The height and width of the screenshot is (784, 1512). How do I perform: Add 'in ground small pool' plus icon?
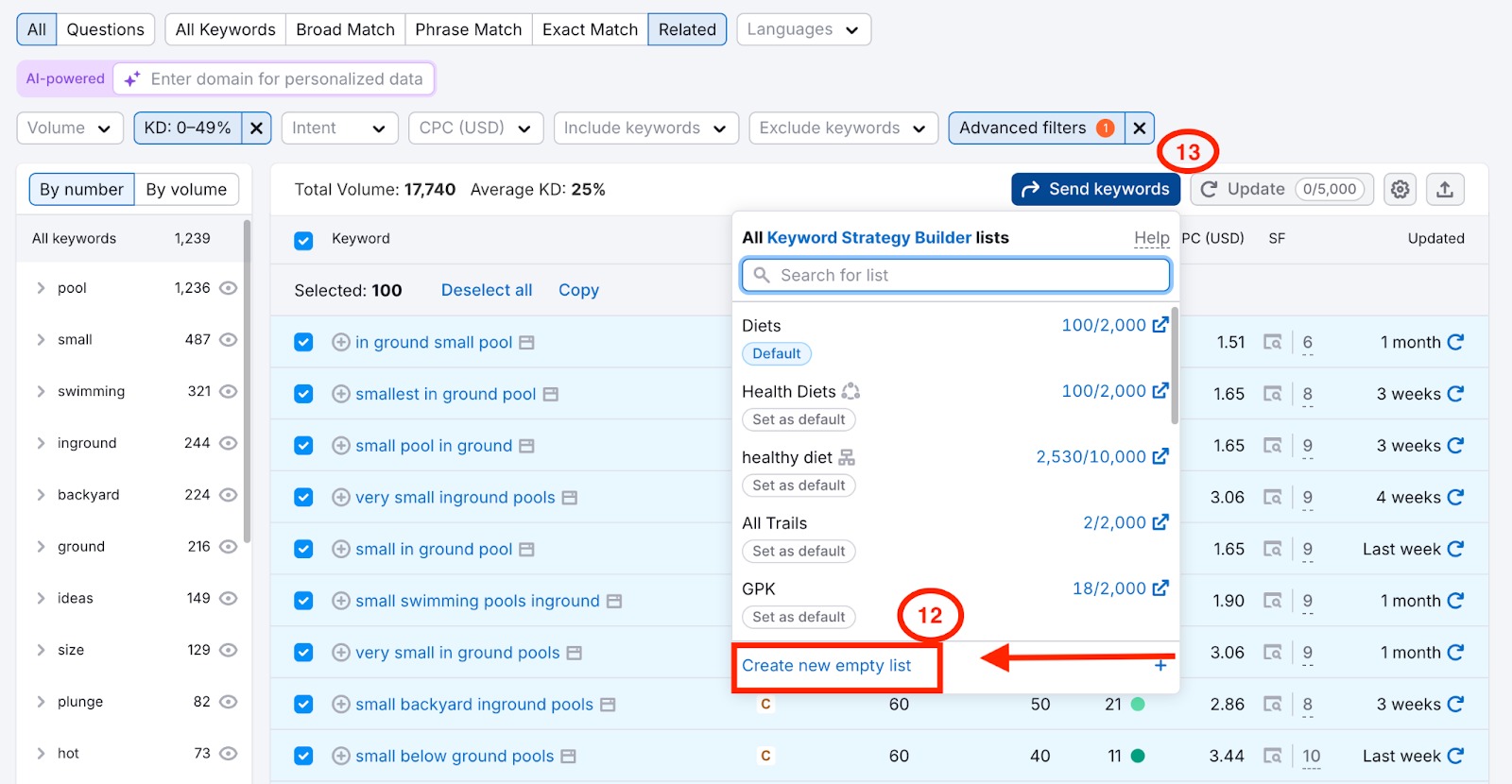tap(341, 342)
